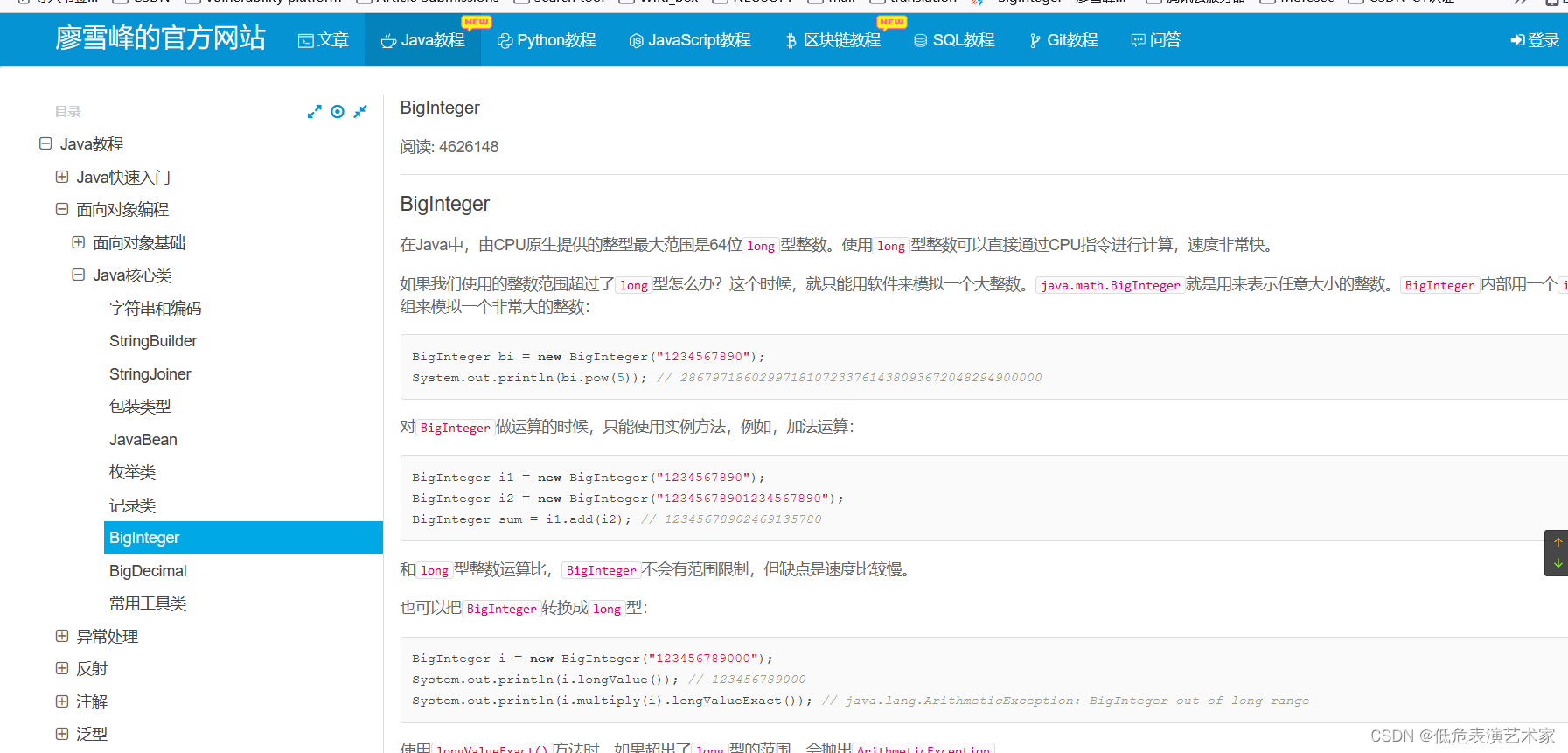Open the JavaScript教程 navigation tab
This screenshot has height=753, width=1568.
pyautogui.click(x=690, y=40)
